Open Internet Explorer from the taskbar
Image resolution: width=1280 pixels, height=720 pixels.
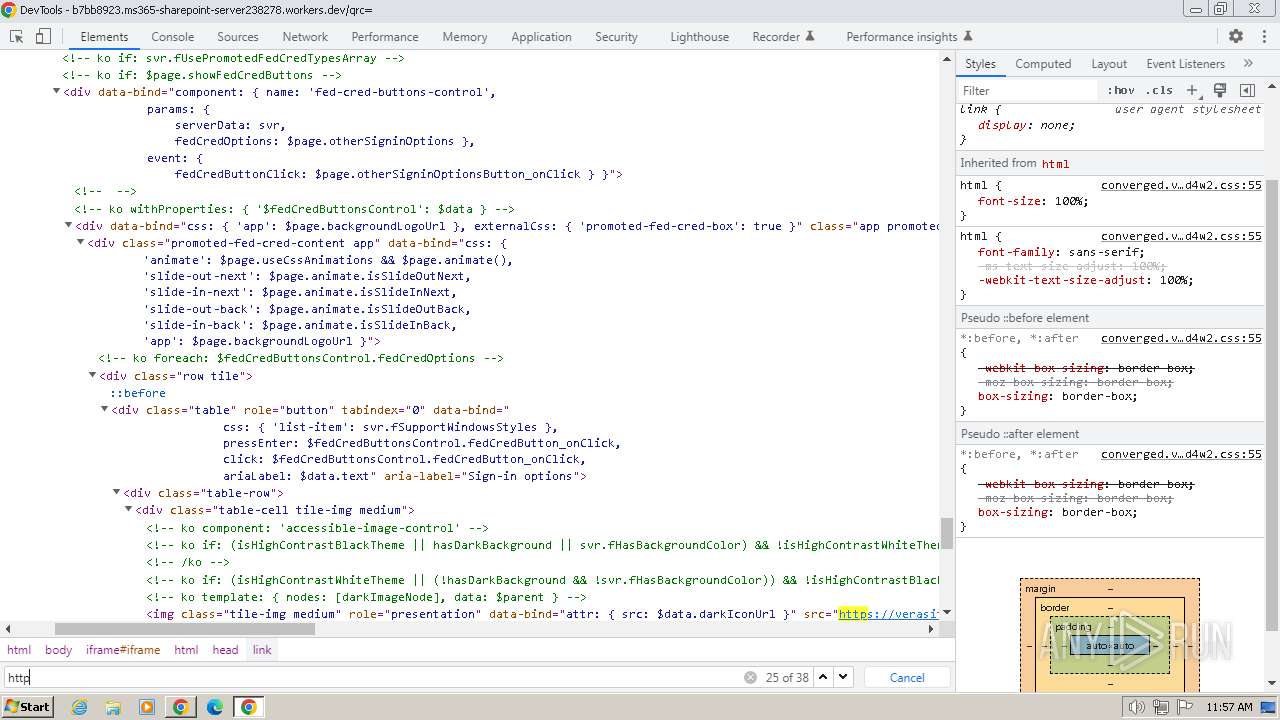(79, 707)
